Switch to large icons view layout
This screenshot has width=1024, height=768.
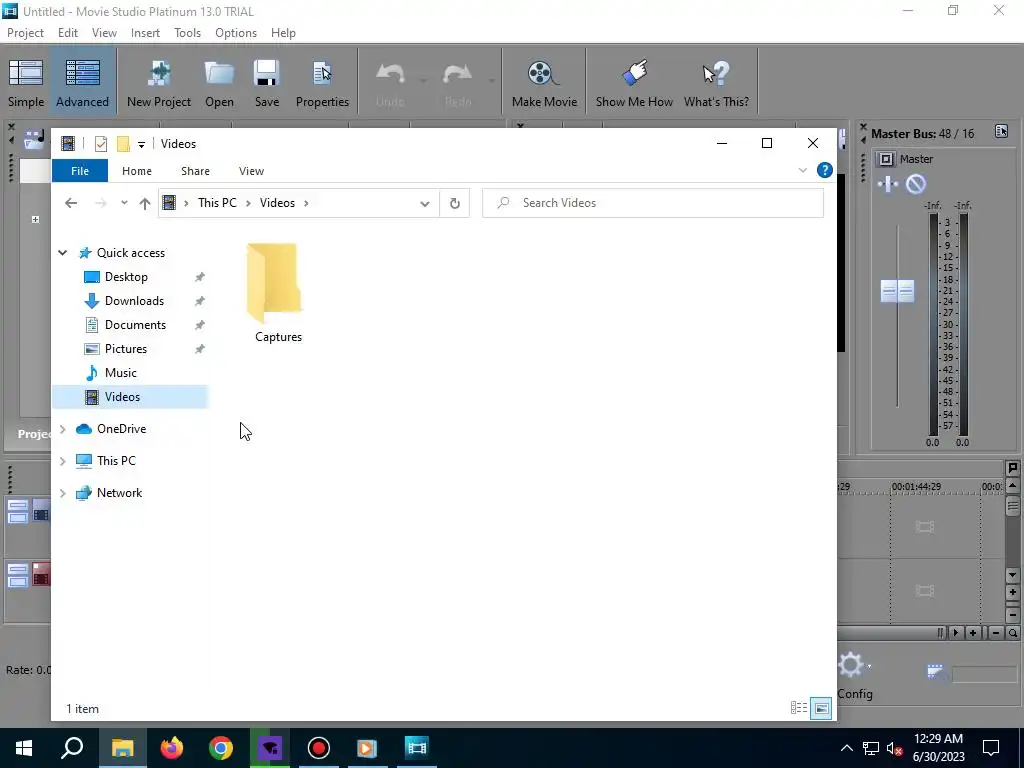pos(822,708)
